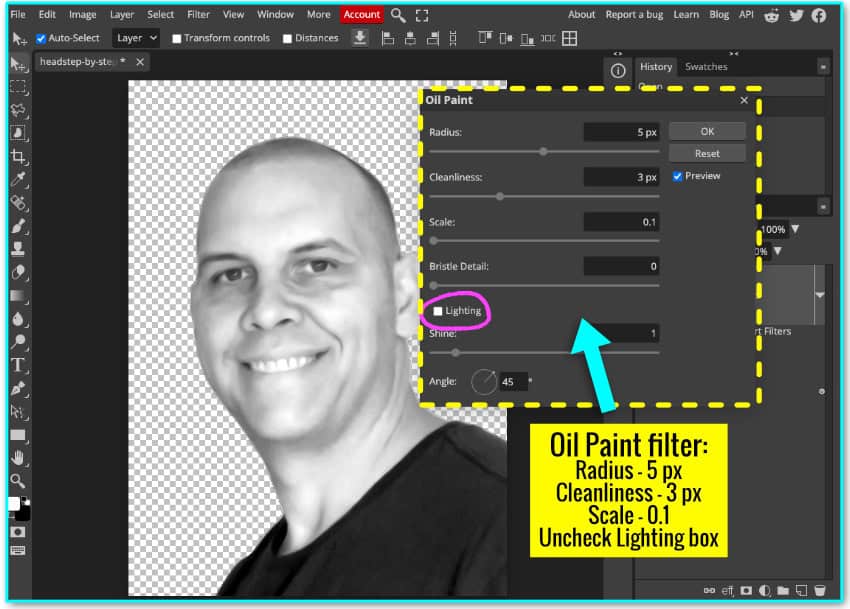This screenshot has height=609, width=850.
Task: Switch to the Swatches tab
Action: click(x=706, y=67)
